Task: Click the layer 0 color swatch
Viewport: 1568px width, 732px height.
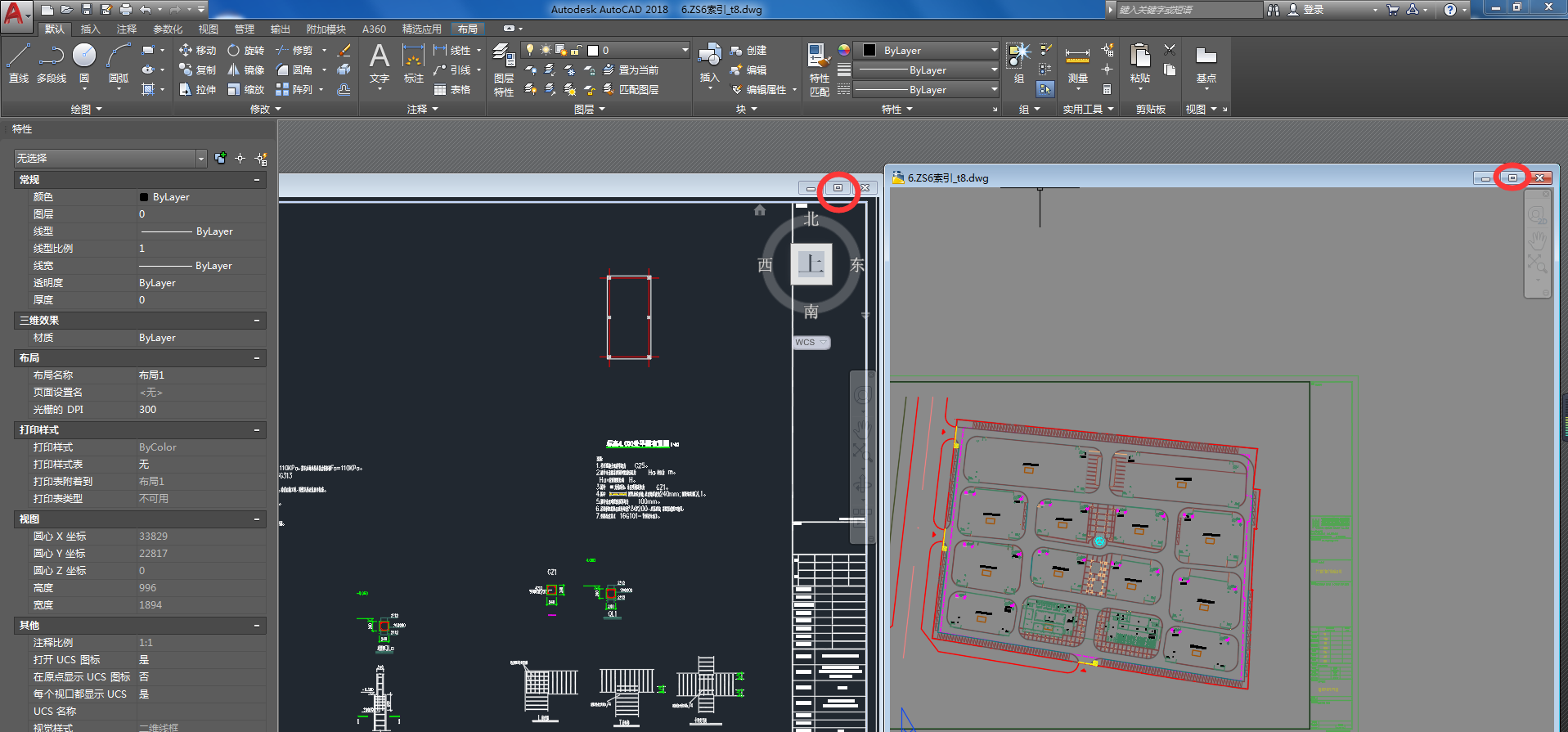Action: click(x=593, y=50)
